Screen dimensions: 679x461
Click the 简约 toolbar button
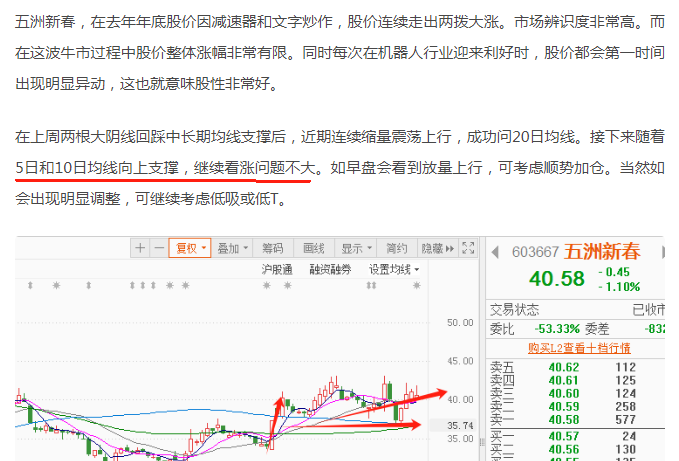pos(397,248)
